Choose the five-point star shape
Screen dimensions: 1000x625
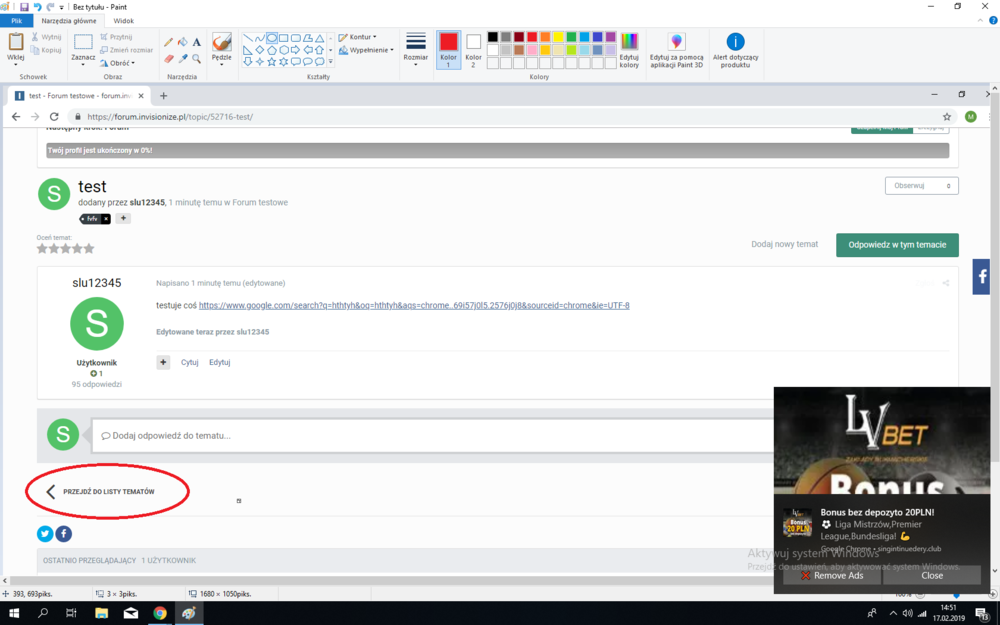[x=272, y=62]
